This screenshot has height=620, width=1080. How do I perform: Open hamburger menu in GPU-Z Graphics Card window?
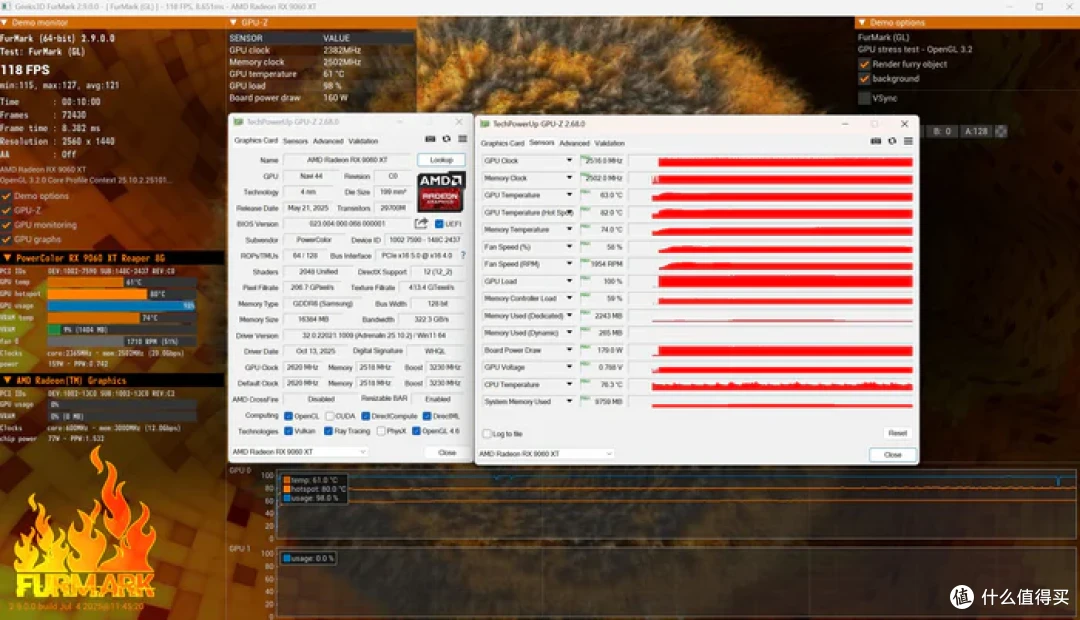tap(462, 139)
